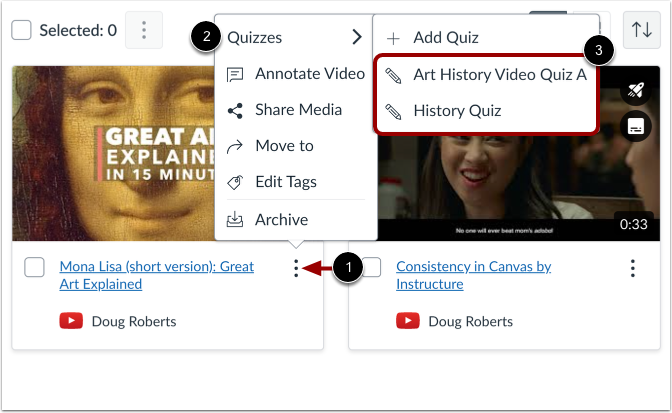Open History Quiz from submenu
Image resolution: width=672 pixels, height=413 pixels.
click(x=486, y=111)
